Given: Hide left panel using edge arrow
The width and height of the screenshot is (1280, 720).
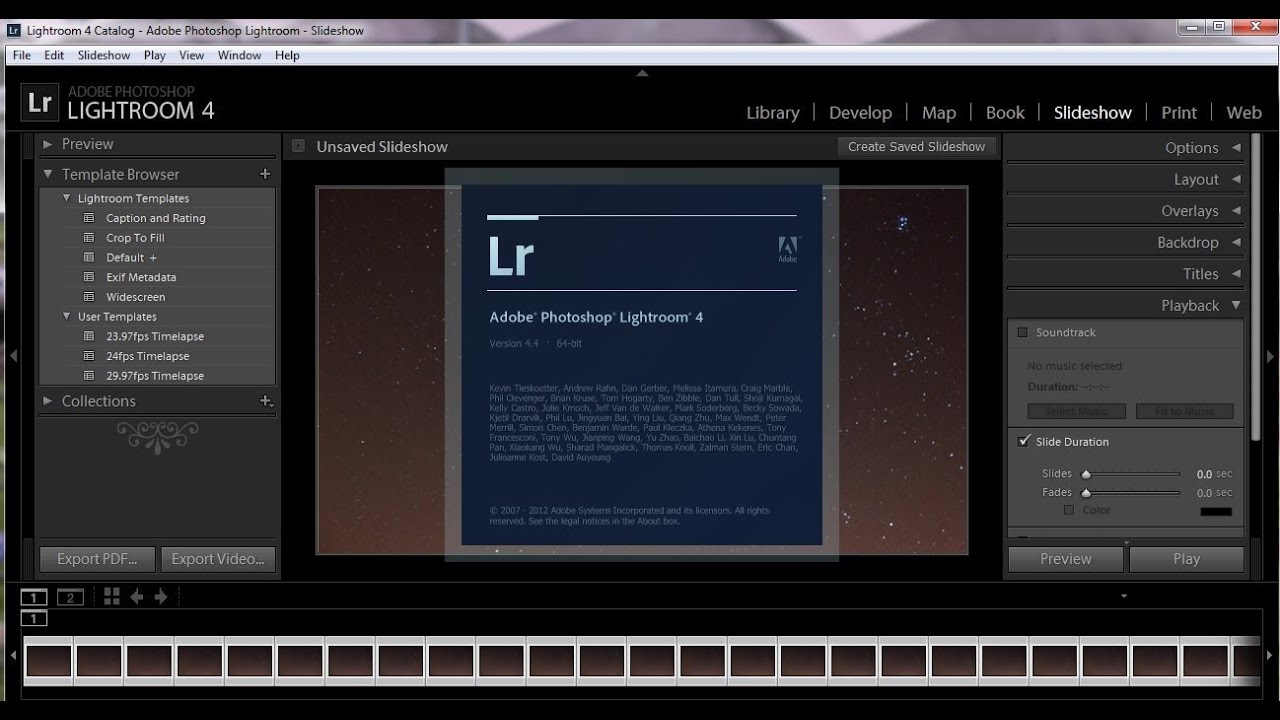Looking at the screenshot, I should tap(13, 356).
